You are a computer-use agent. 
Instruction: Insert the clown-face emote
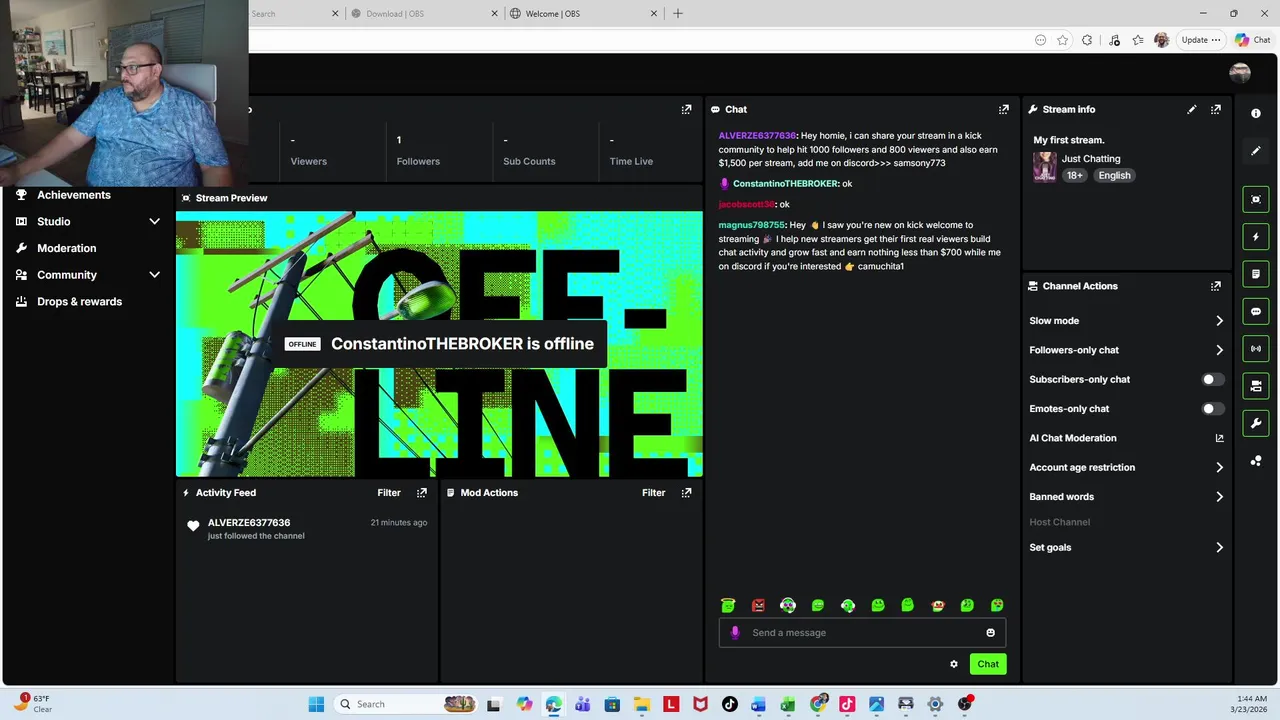click(x=938, y=605)
